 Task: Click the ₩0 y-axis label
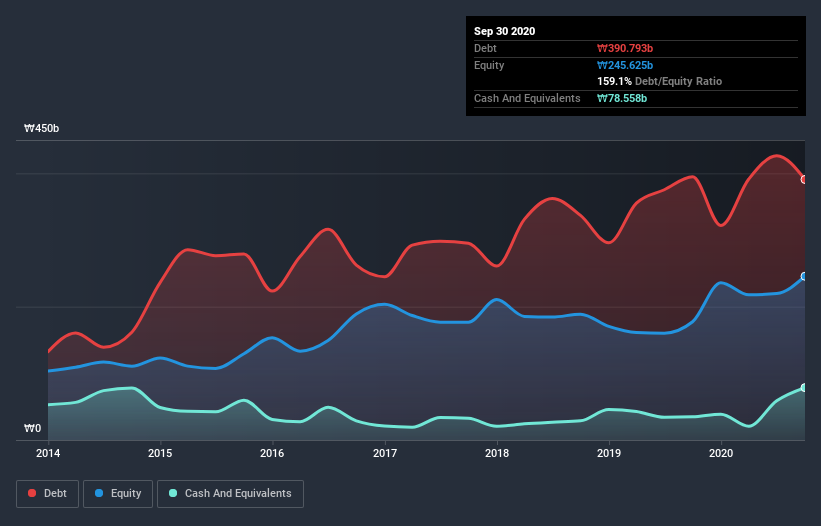(32, 429)
